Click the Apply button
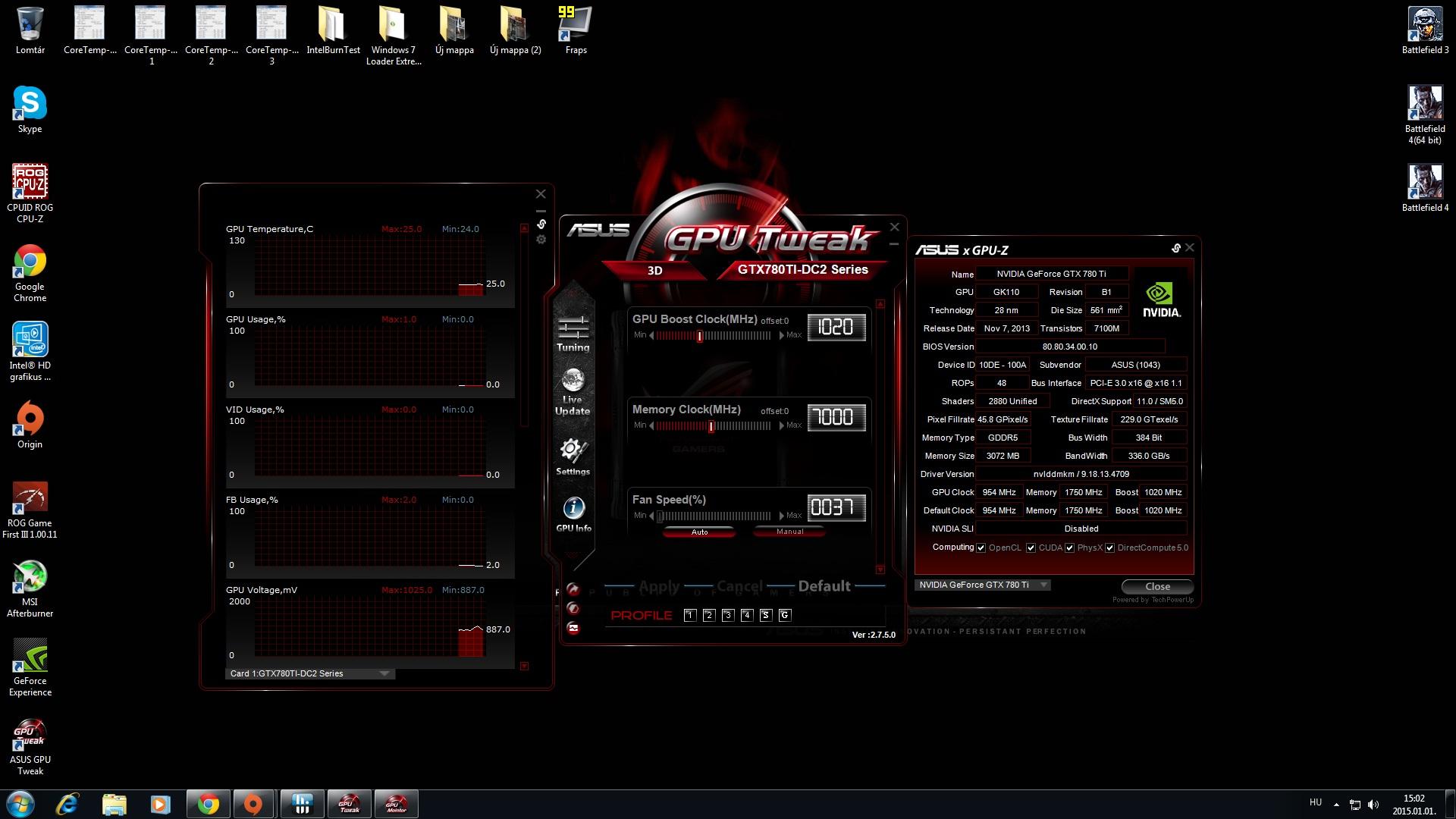 pos(659,586)
